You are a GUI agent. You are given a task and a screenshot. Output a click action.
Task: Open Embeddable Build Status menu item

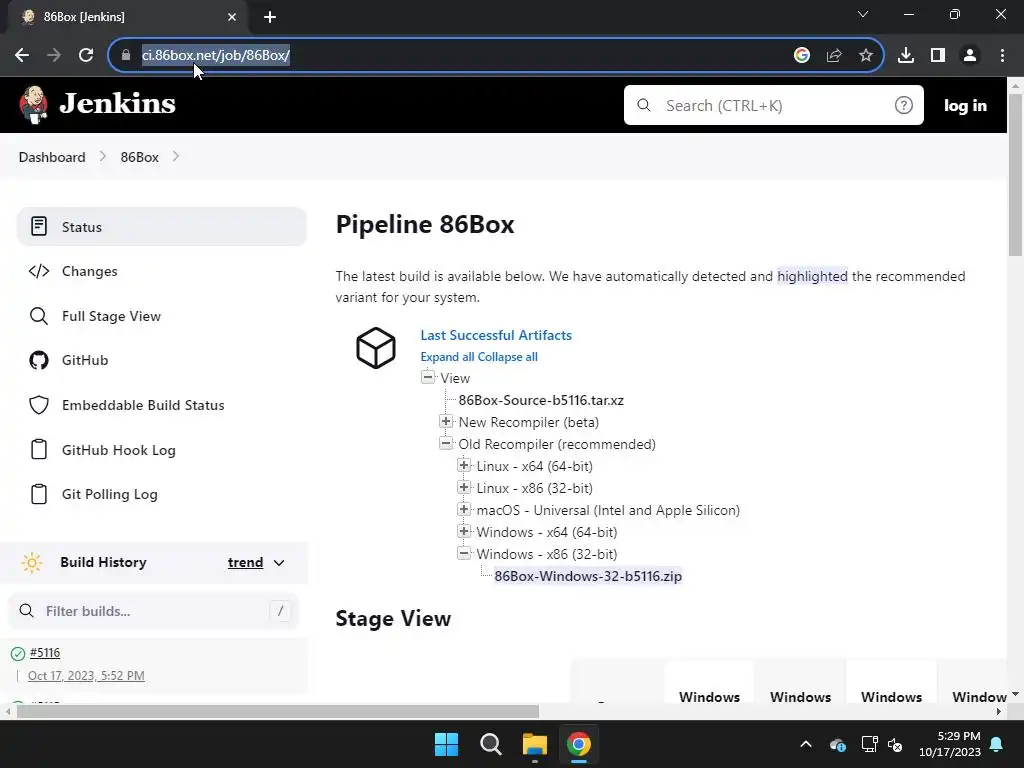click(161, 405)
